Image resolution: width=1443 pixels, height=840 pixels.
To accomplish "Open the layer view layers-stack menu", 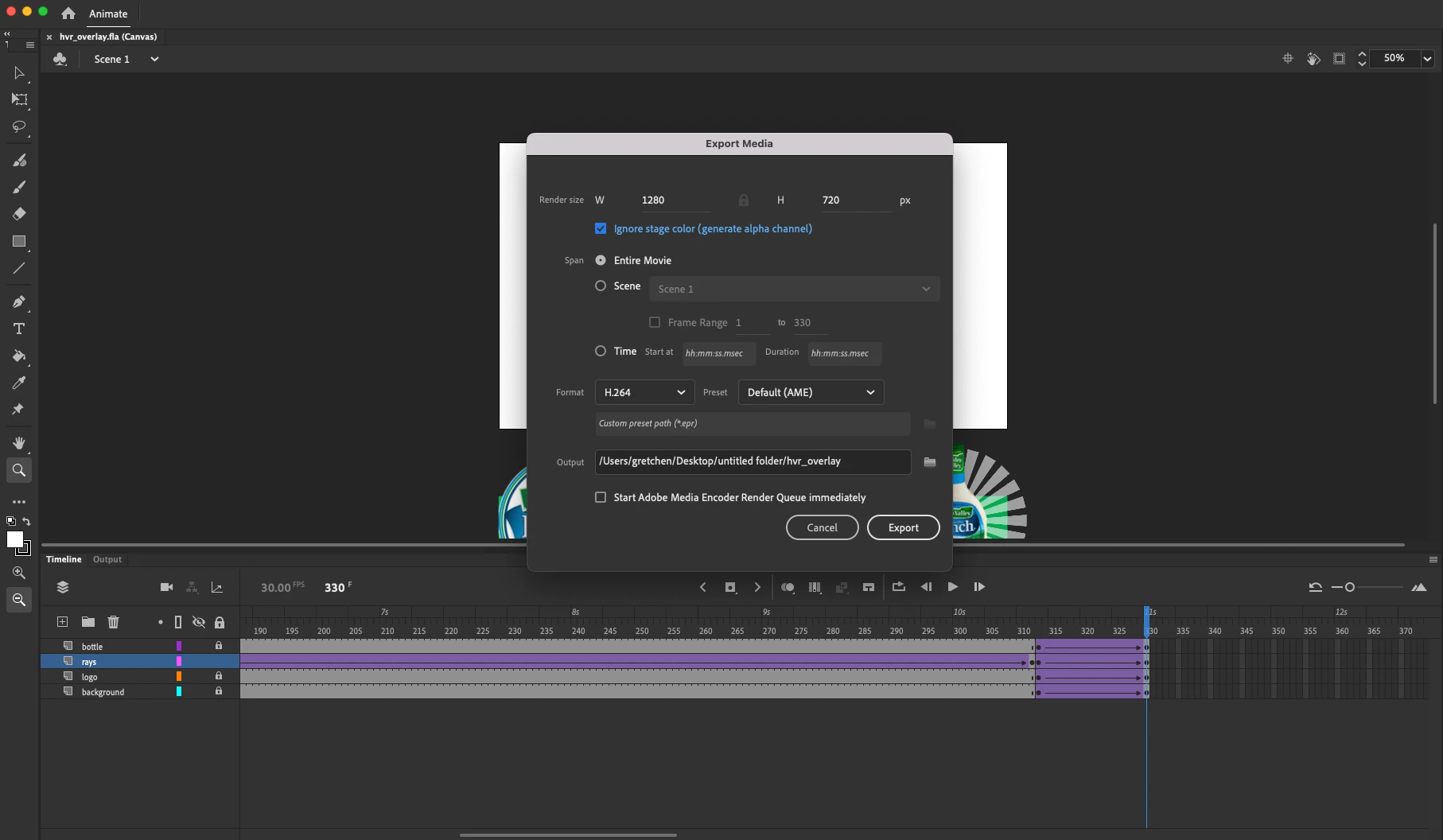I will [x=63, y=587].
